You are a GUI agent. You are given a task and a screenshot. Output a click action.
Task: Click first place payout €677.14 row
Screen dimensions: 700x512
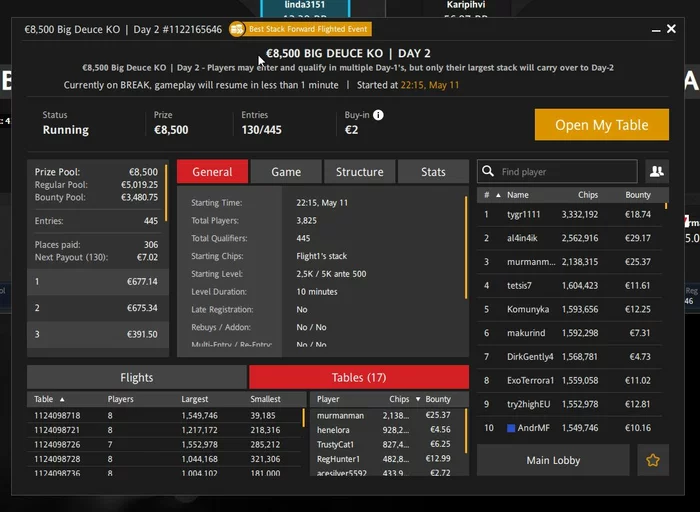98,282
